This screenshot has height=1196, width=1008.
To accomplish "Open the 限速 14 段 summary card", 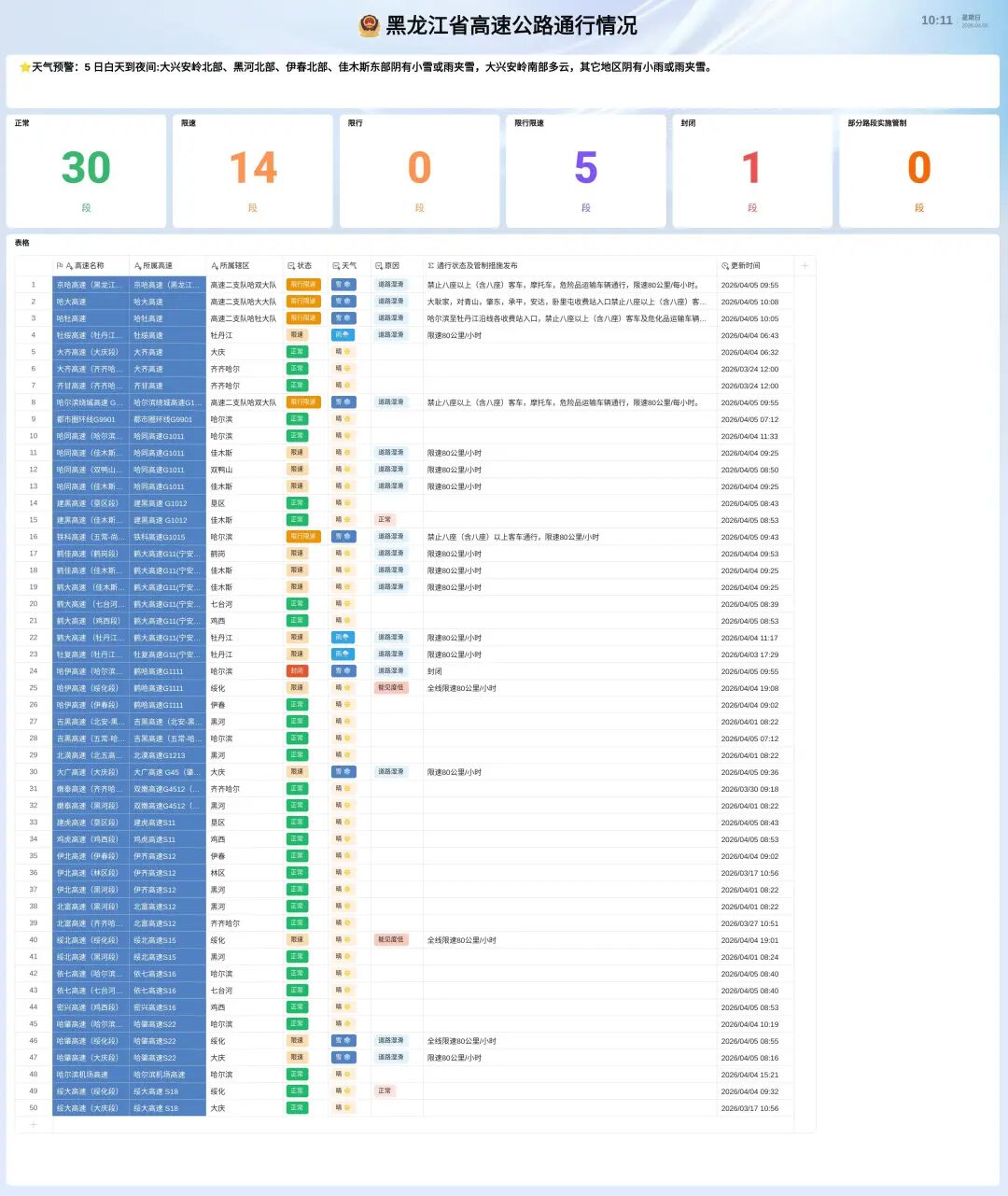I will tap(253, 171).
